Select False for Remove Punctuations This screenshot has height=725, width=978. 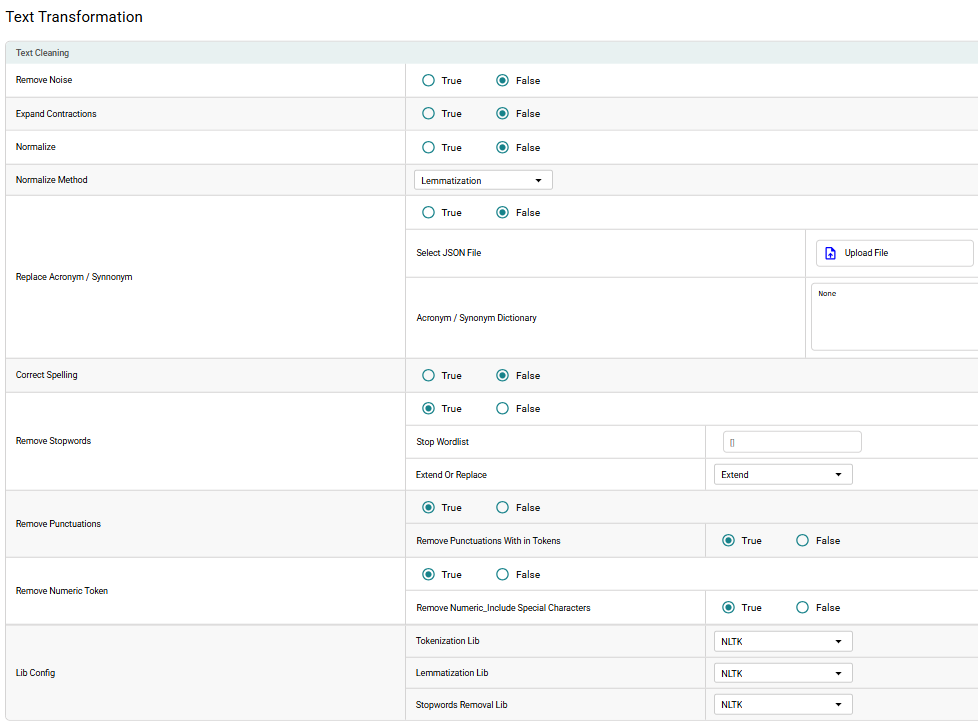(x=503, y=508)
